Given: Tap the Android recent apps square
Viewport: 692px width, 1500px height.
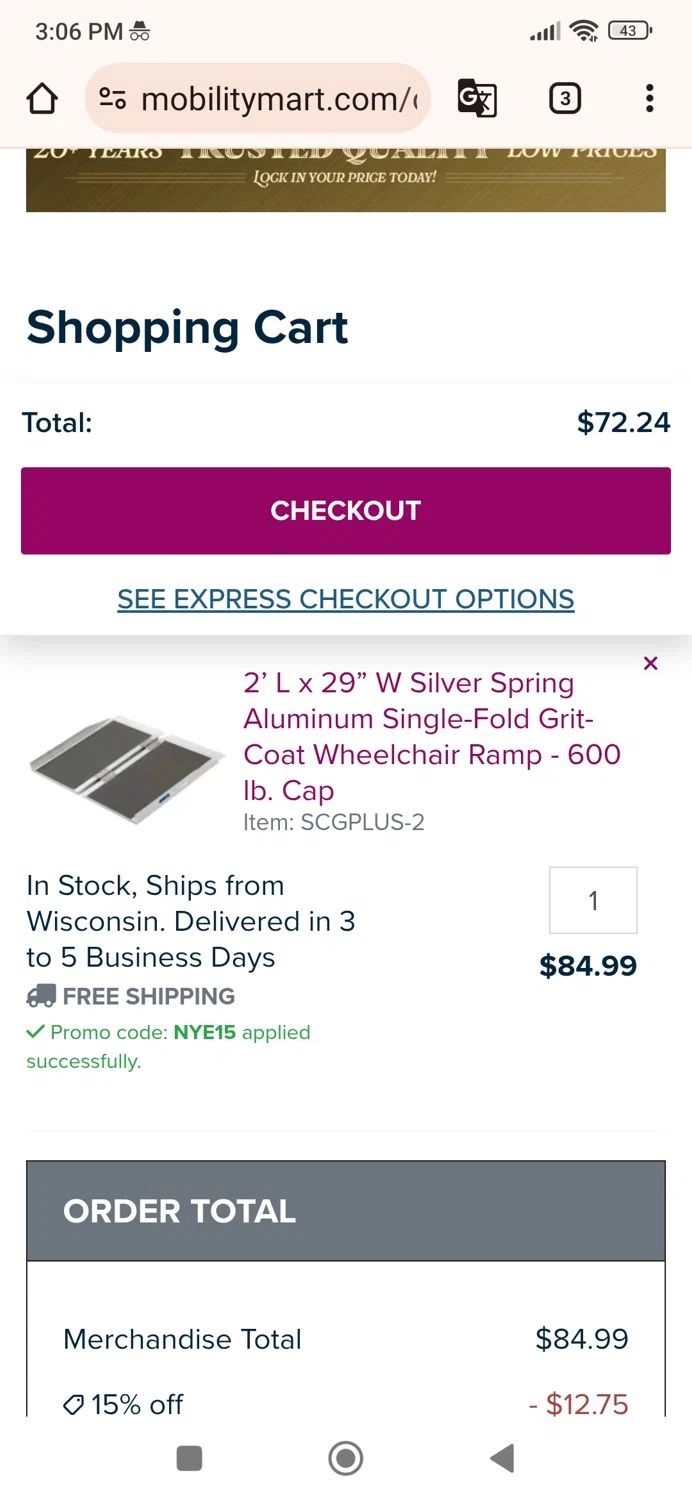Looking at the screenshot, I should point(189,1458).
